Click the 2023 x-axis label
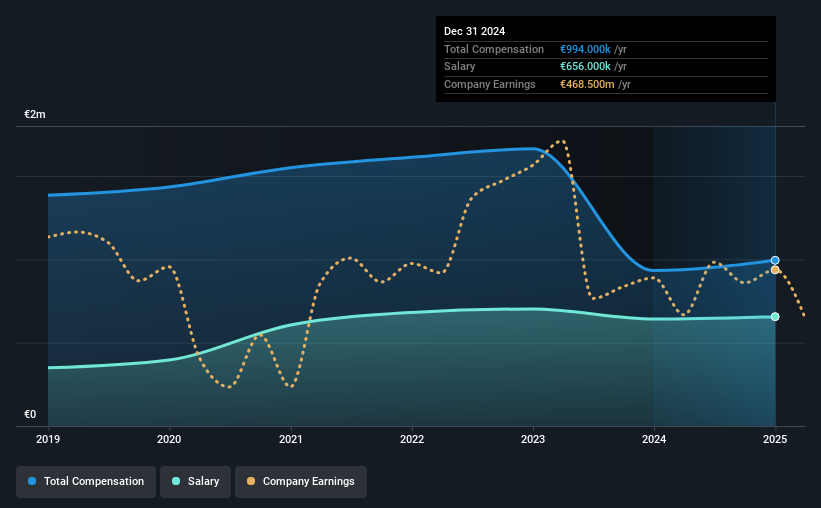 click(533, 439)
